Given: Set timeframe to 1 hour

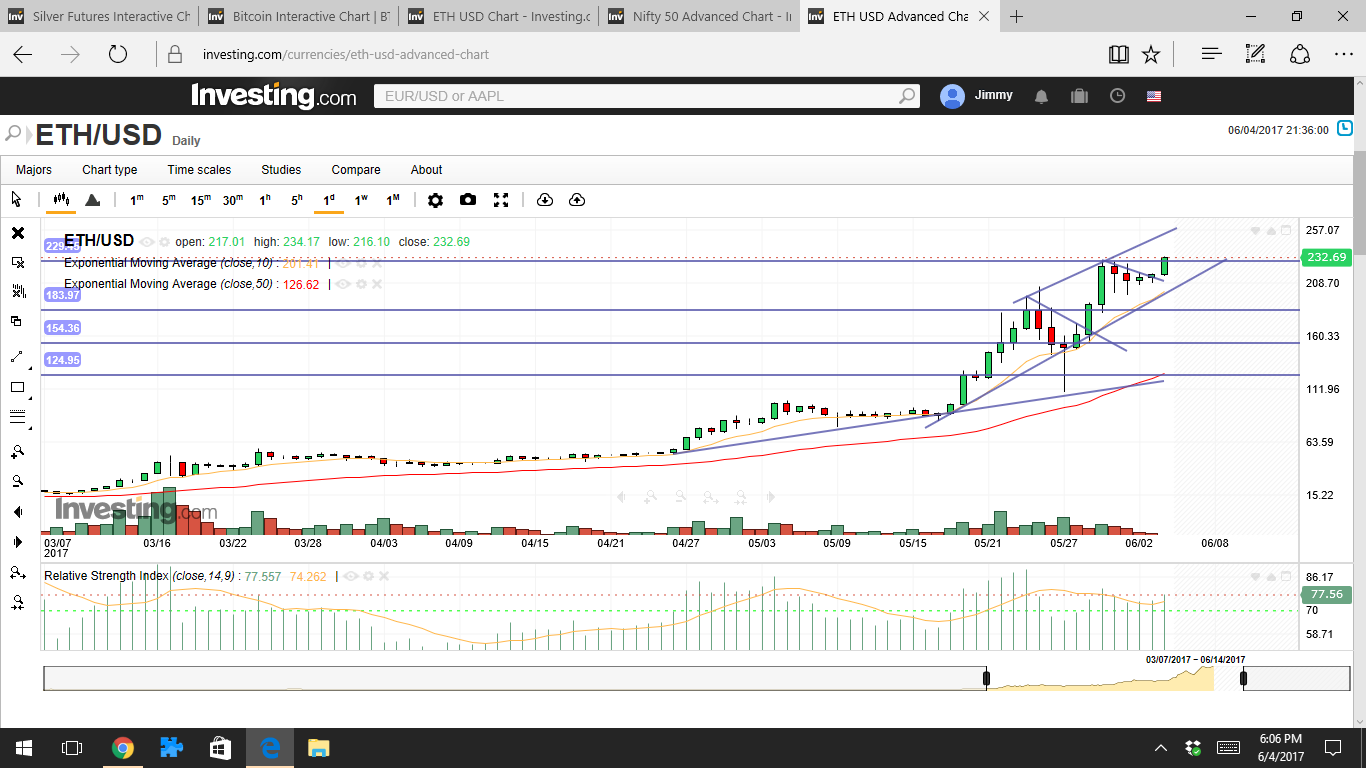Looking at the screenshot, I should [265, 200].
